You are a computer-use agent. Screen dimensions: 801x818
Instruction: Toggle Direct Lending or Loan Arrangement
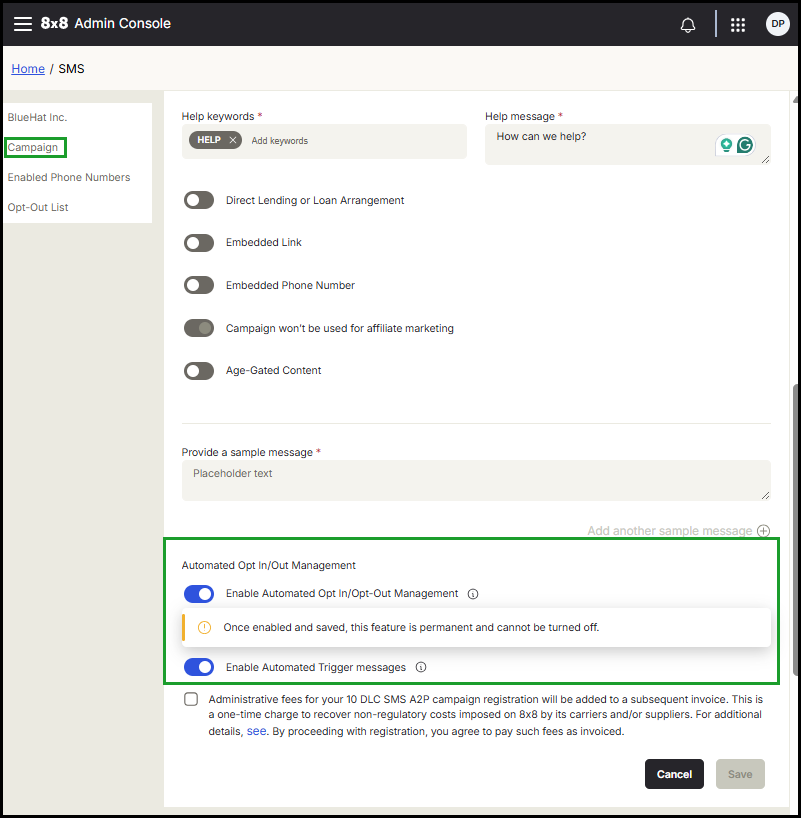tap(199, 200)
